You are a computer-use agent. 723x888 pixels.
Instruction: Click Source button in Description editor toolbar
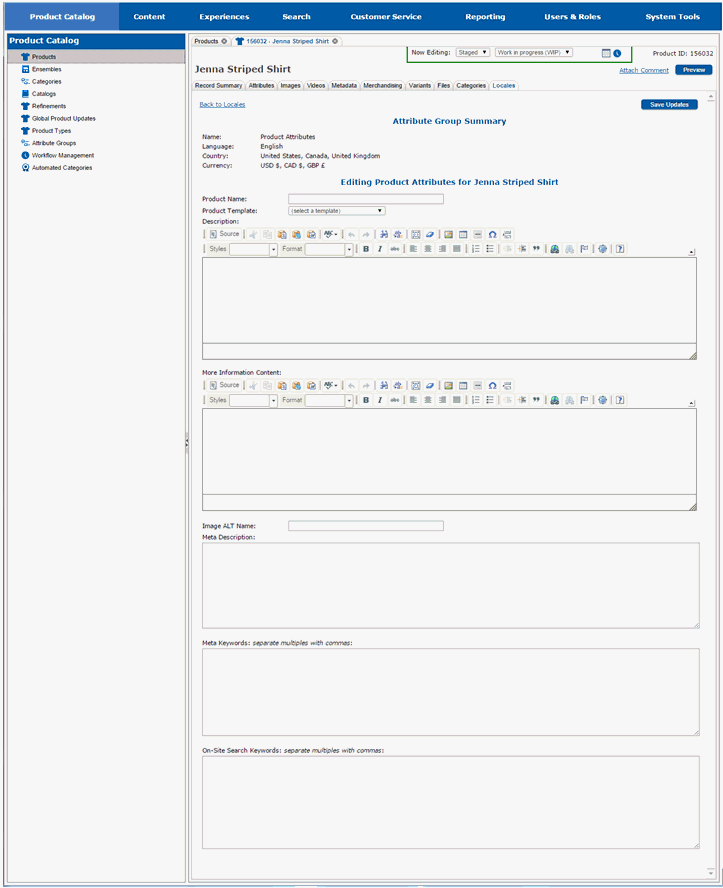pyautogui.click(x=225, y=234)
